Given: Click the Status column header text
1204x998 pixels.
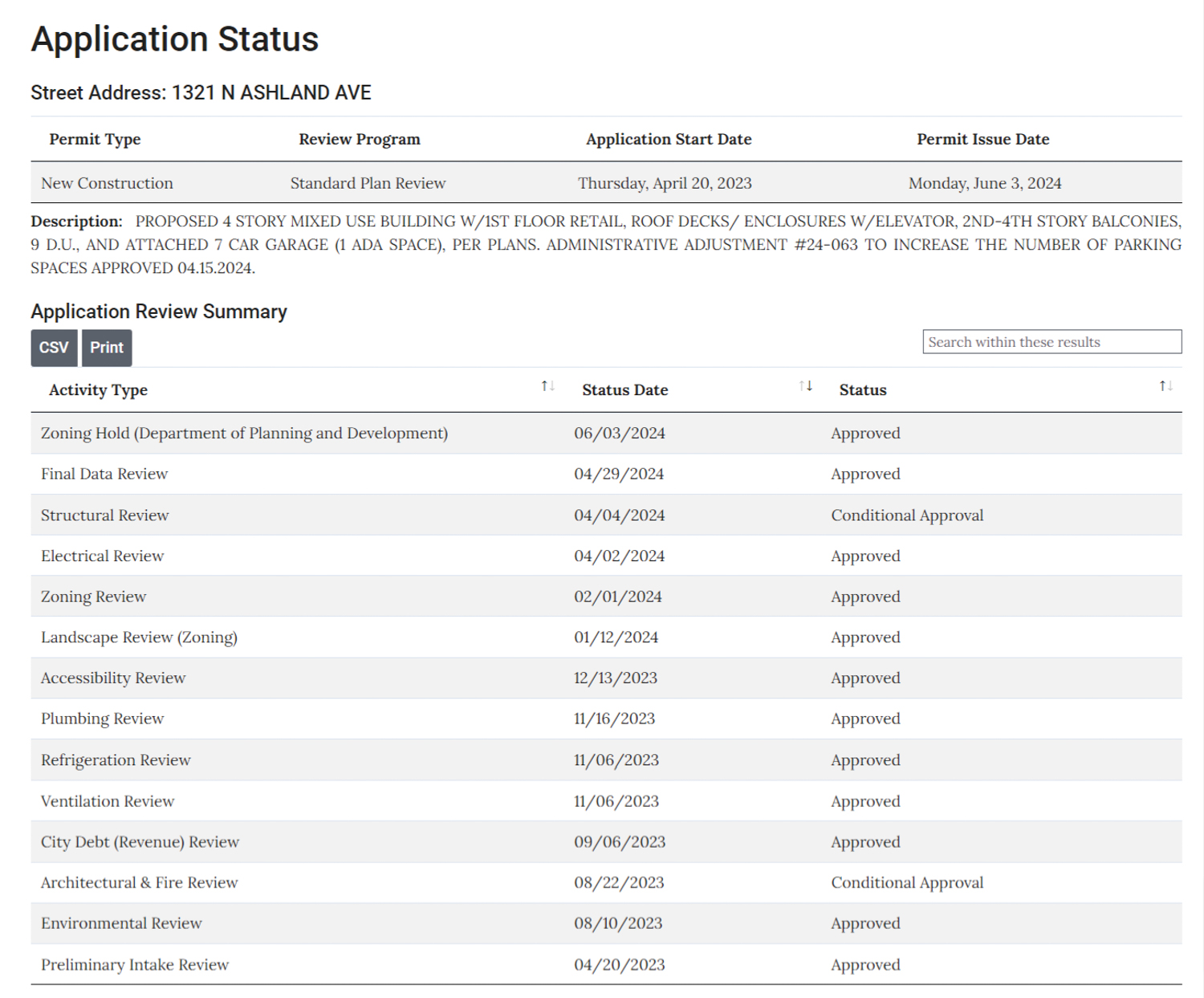Looking at the screenshot, I should point(863,390).
